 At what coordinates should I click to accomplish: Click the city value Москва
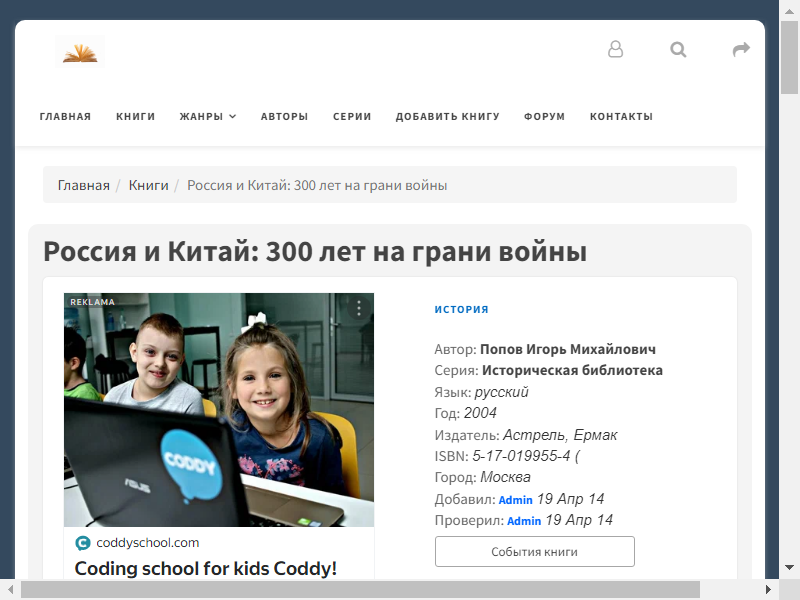click(x=506, y=477)
